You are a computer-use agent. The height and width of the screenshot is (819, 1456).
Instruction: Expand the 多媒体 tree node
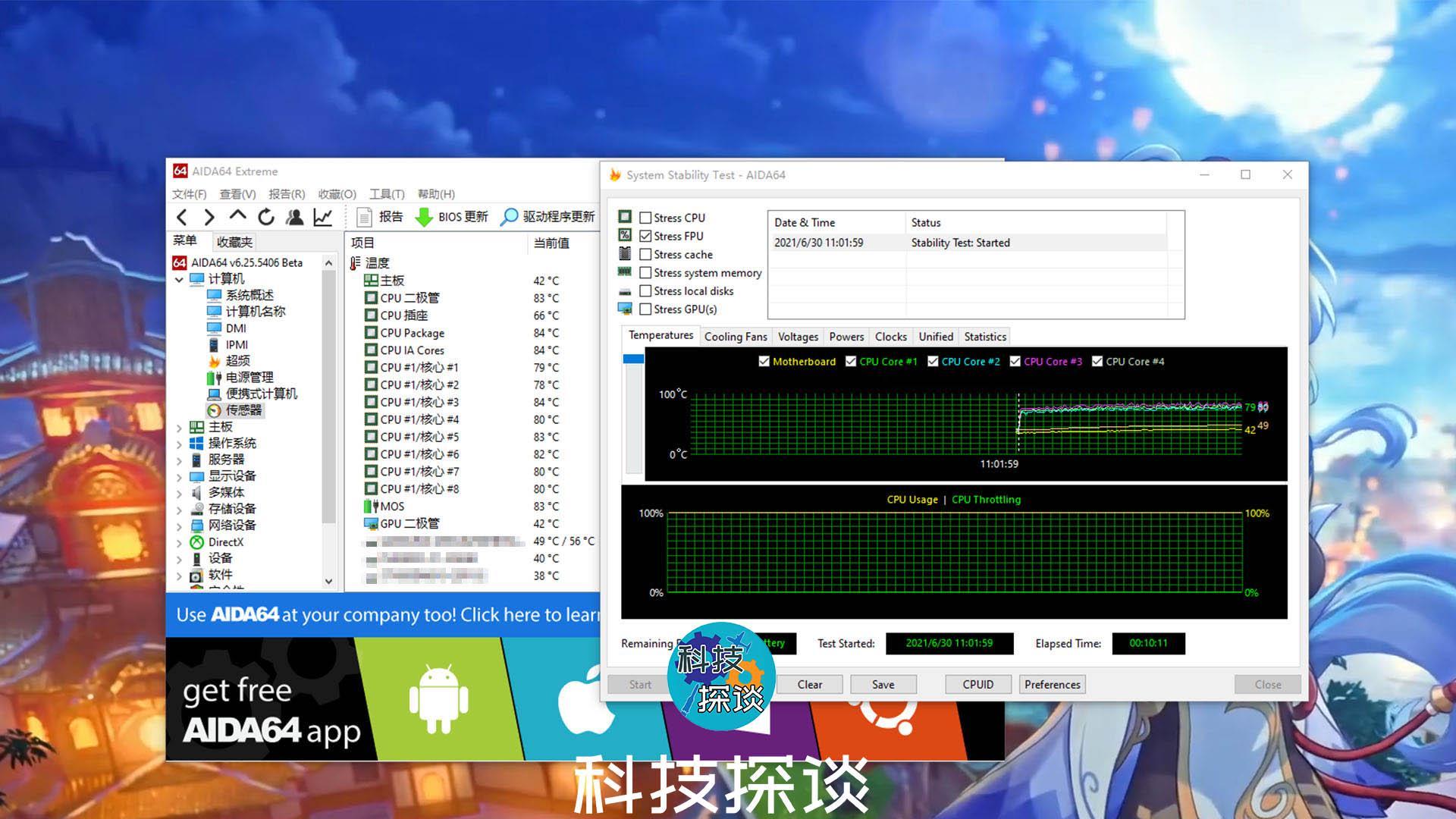tap(179, 494)
